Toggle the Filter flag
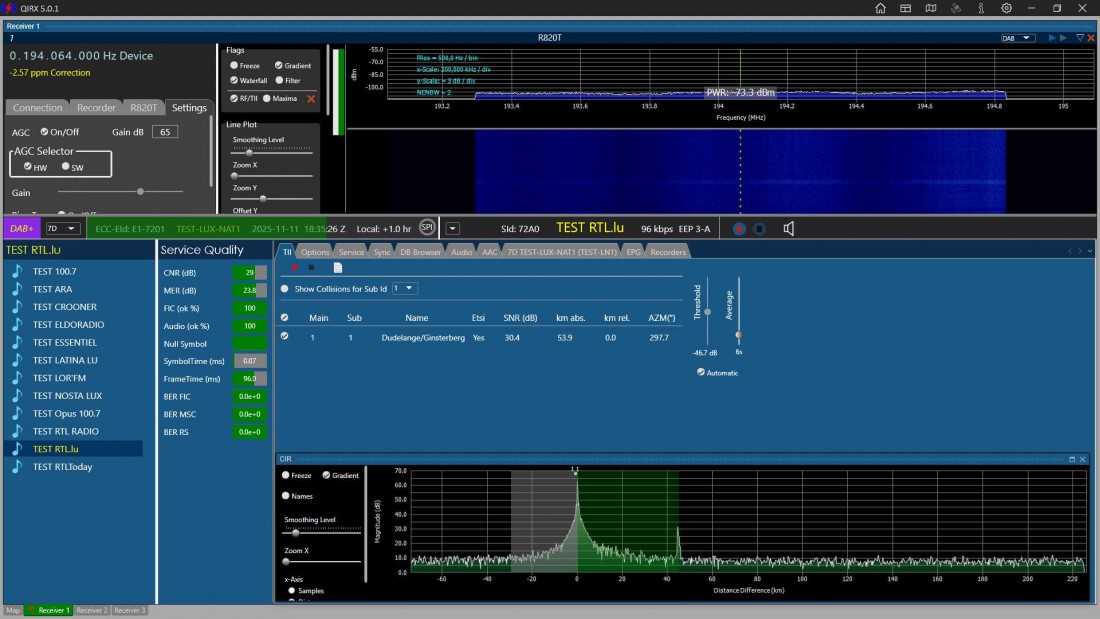Image resolution: width=1100 pixels, height=619 pixels. [x=279, y=80]
